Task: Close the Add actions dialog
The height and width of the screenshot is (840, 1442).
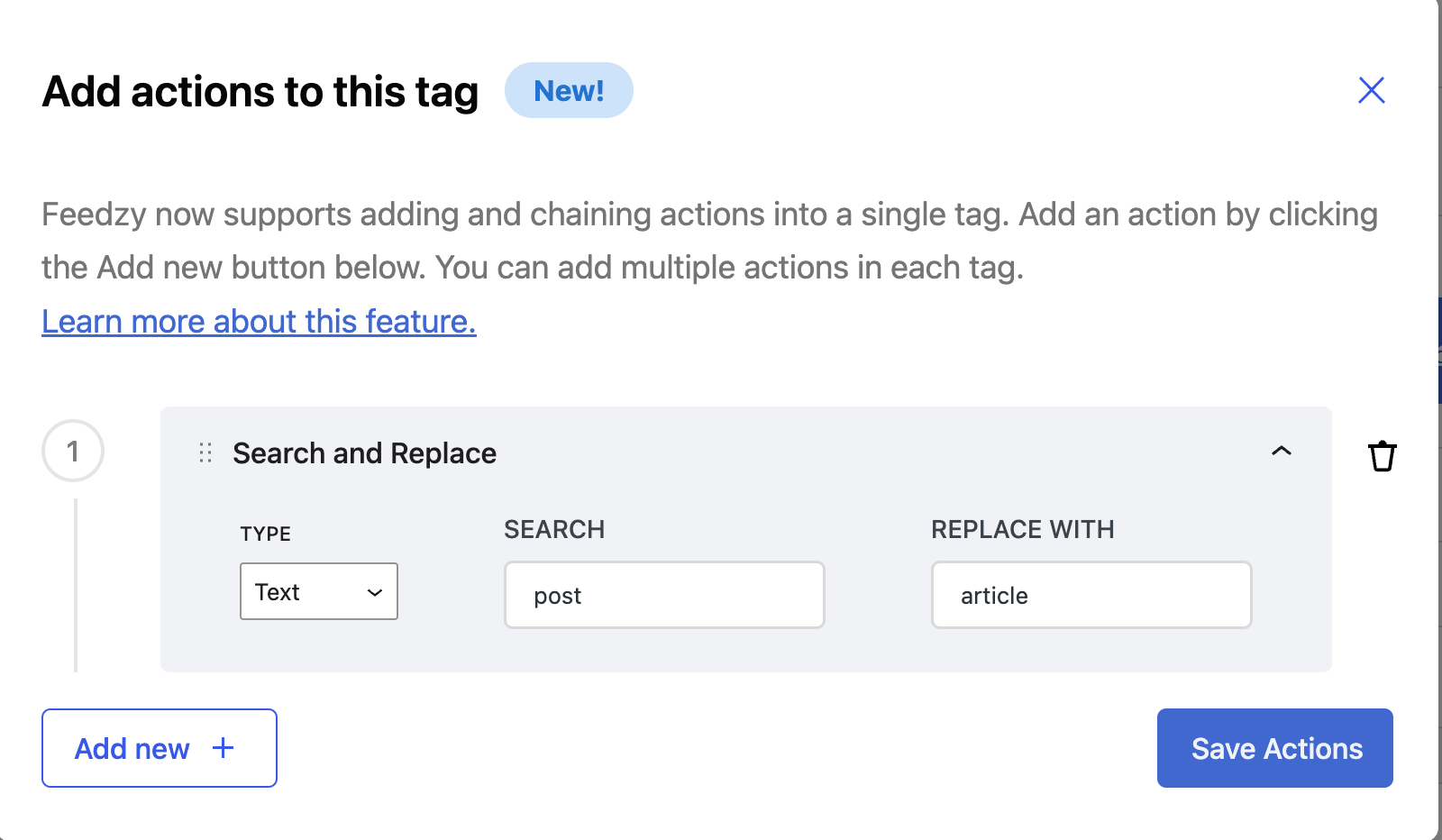Action: click(1371, 90)
